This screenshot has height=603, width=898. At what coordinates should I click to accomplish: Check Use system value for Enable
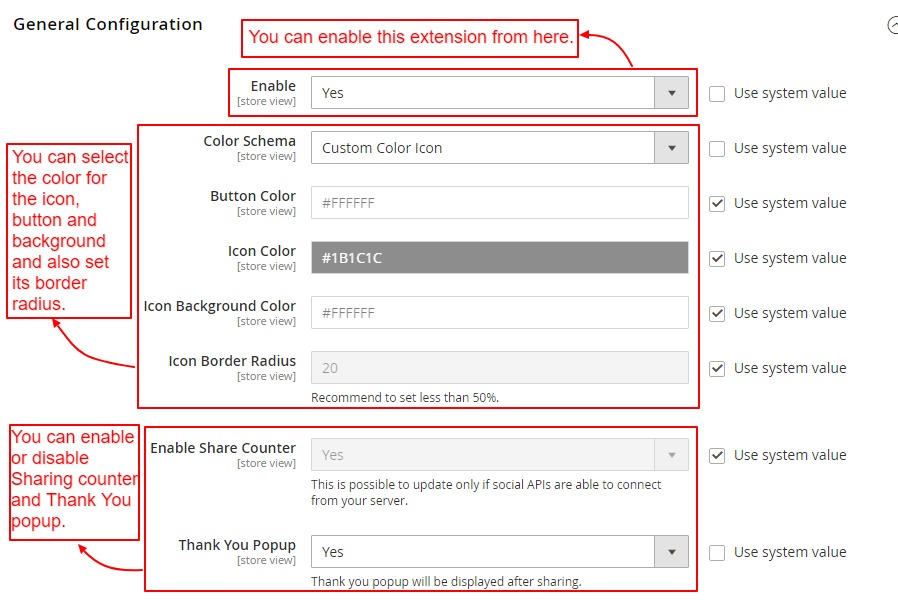click(x=717, y=94)
